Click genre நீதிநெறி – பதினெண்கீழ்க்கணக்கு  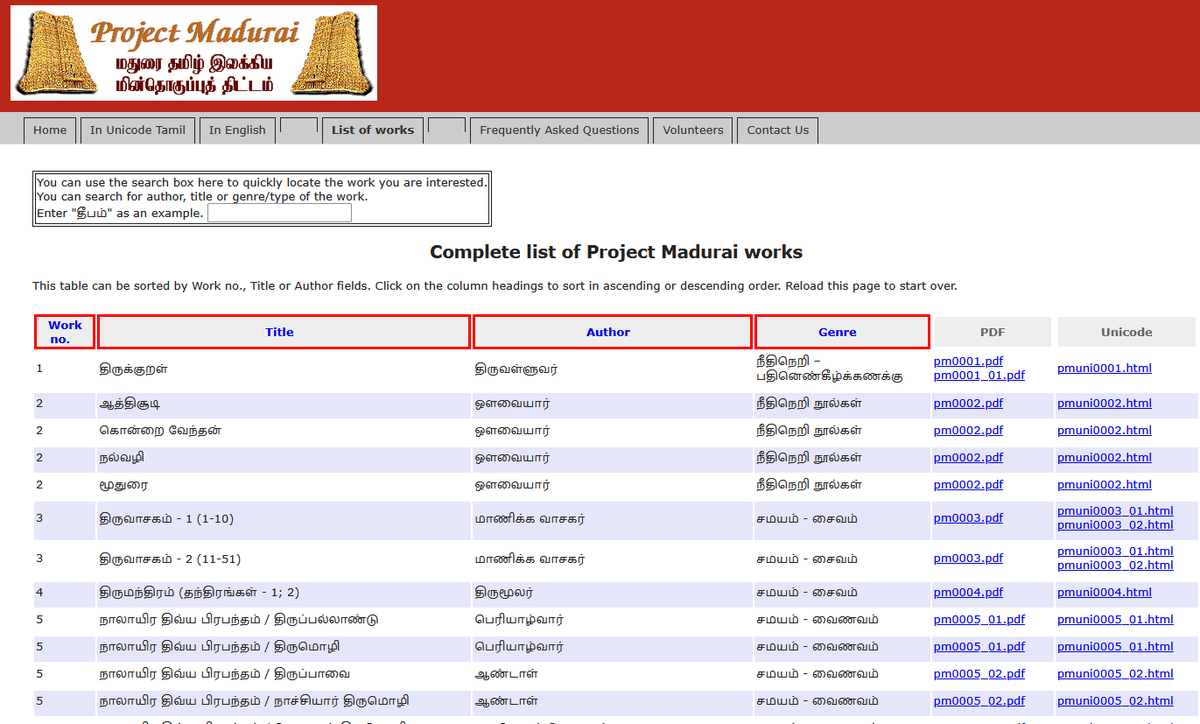click(x=829, y=368)
